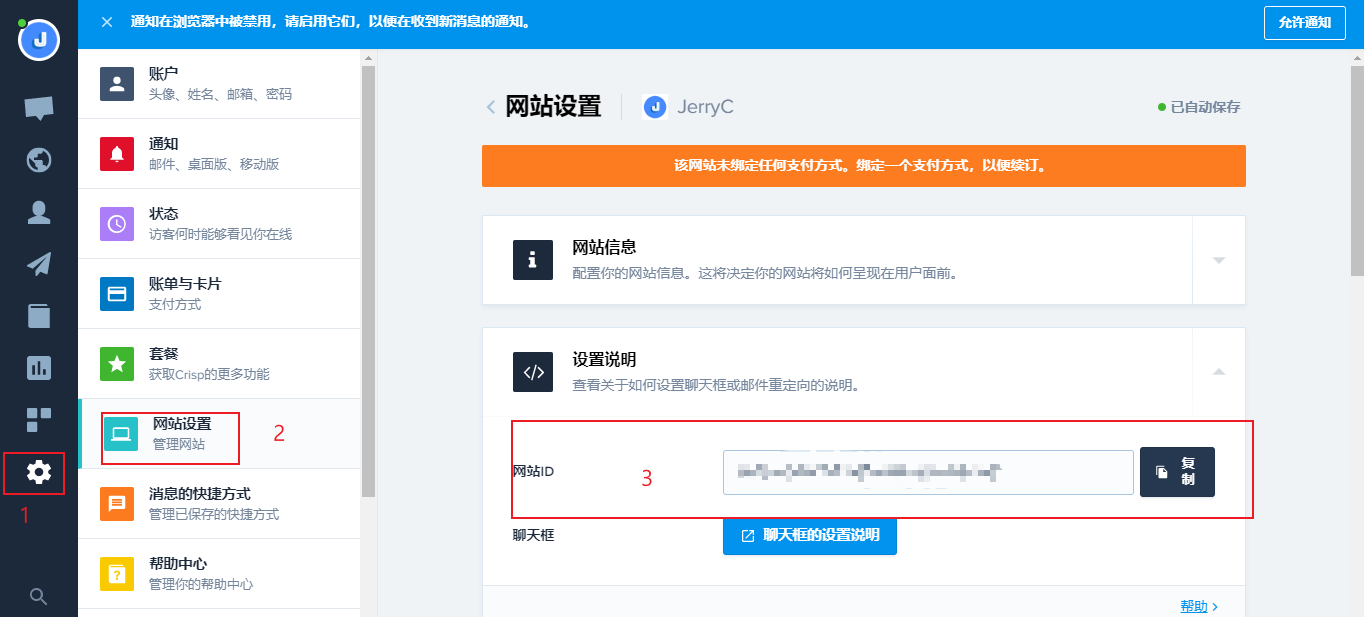
Task: Open the 聊天框的设置说明 button
Action: (809, 535)
